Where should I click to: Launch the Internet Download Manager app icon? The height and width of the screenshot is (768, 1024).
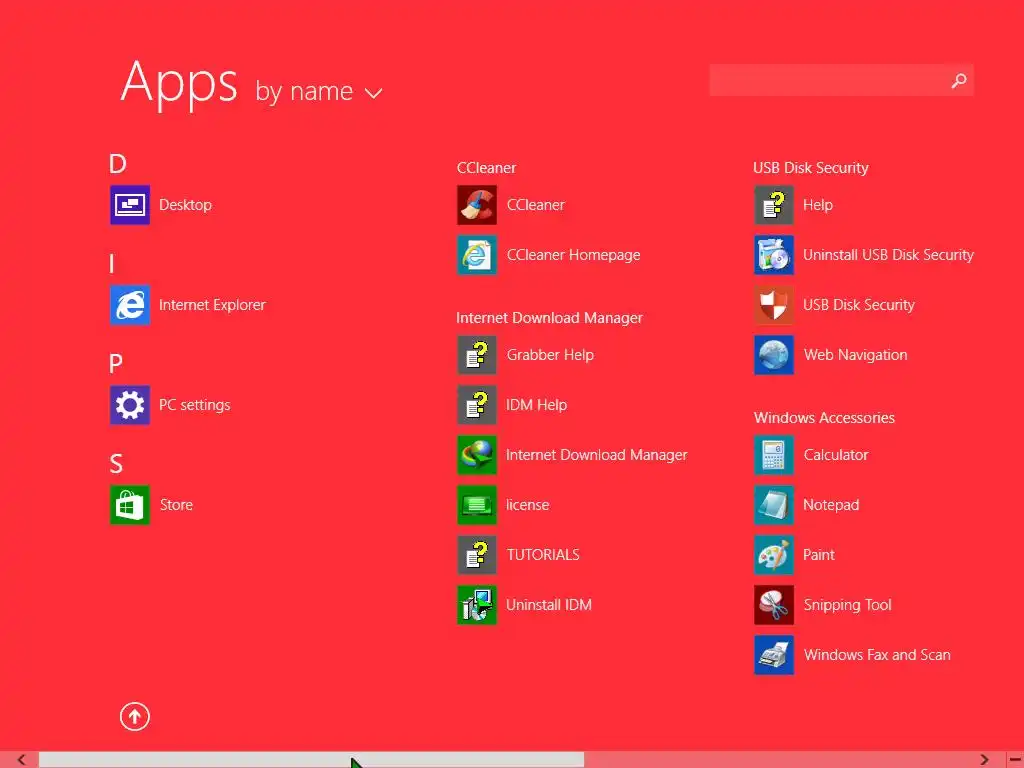tap(477, 455)
